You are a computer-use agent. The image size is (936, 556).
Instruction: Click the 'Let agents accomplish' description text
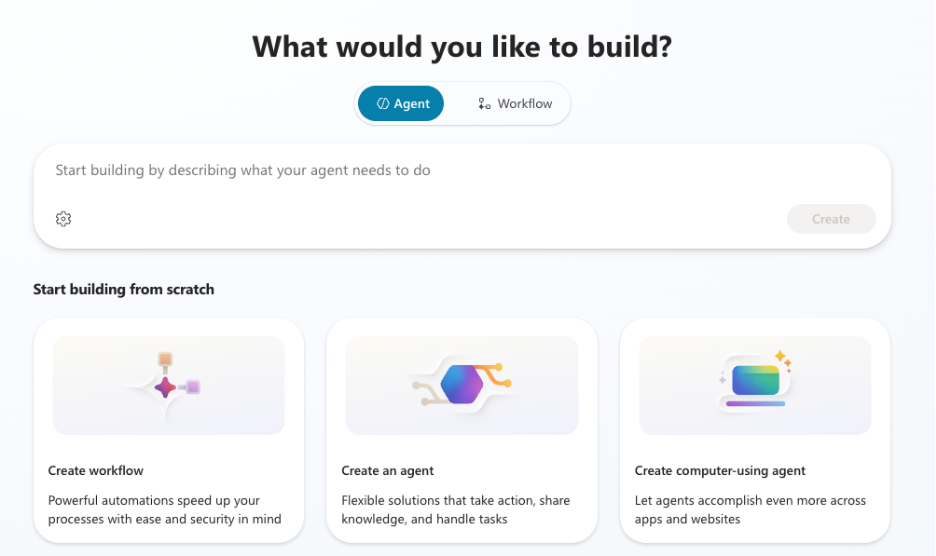click(x=750, y=510)
